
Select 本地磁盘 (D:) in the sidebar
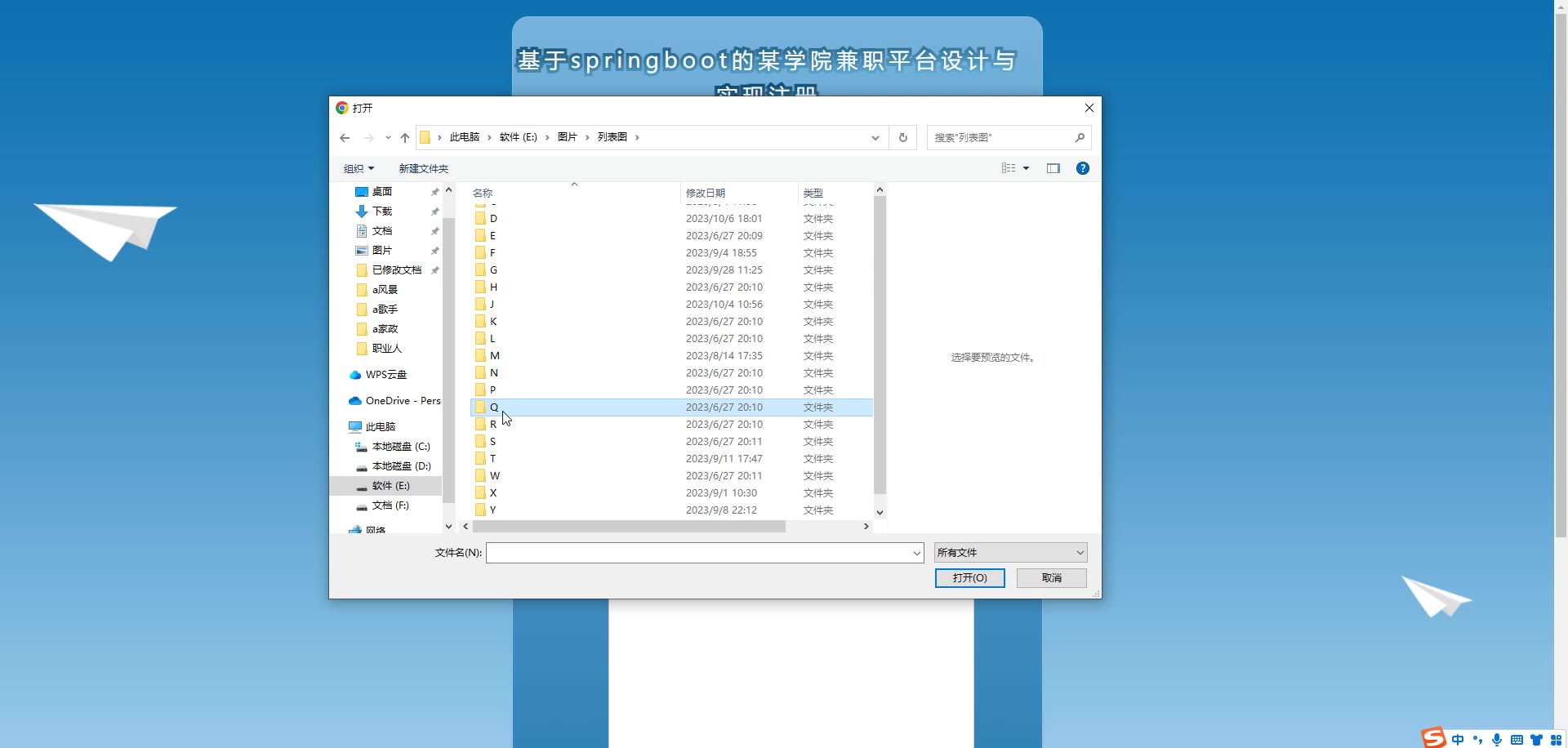coord(401,466)
